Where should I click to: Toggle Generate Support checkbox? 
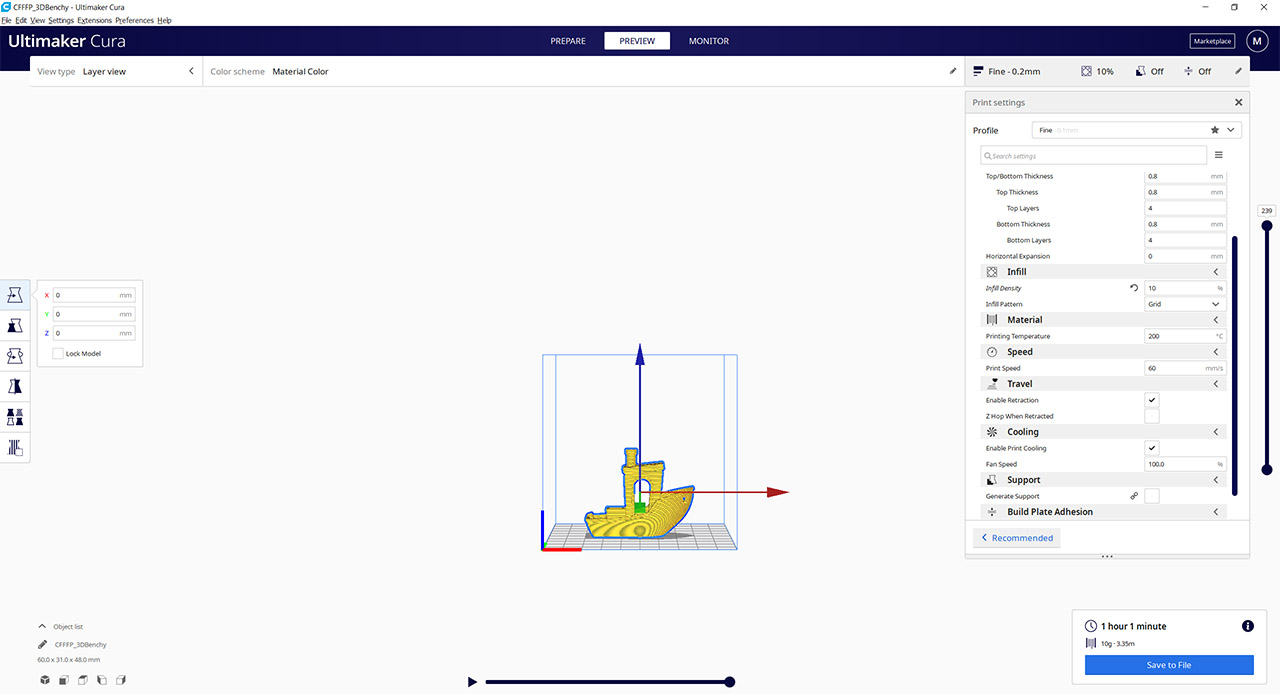pyautogui.click(x=1152, y=496)
